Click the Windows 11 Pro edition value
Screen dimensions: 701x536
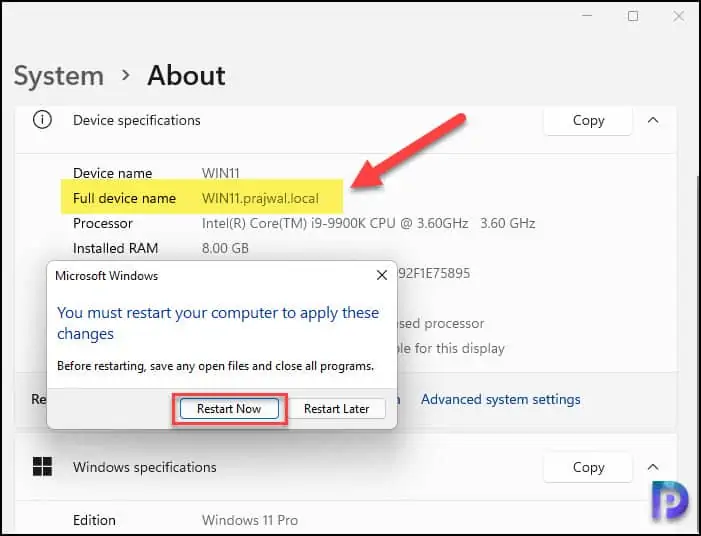(249, 520)
